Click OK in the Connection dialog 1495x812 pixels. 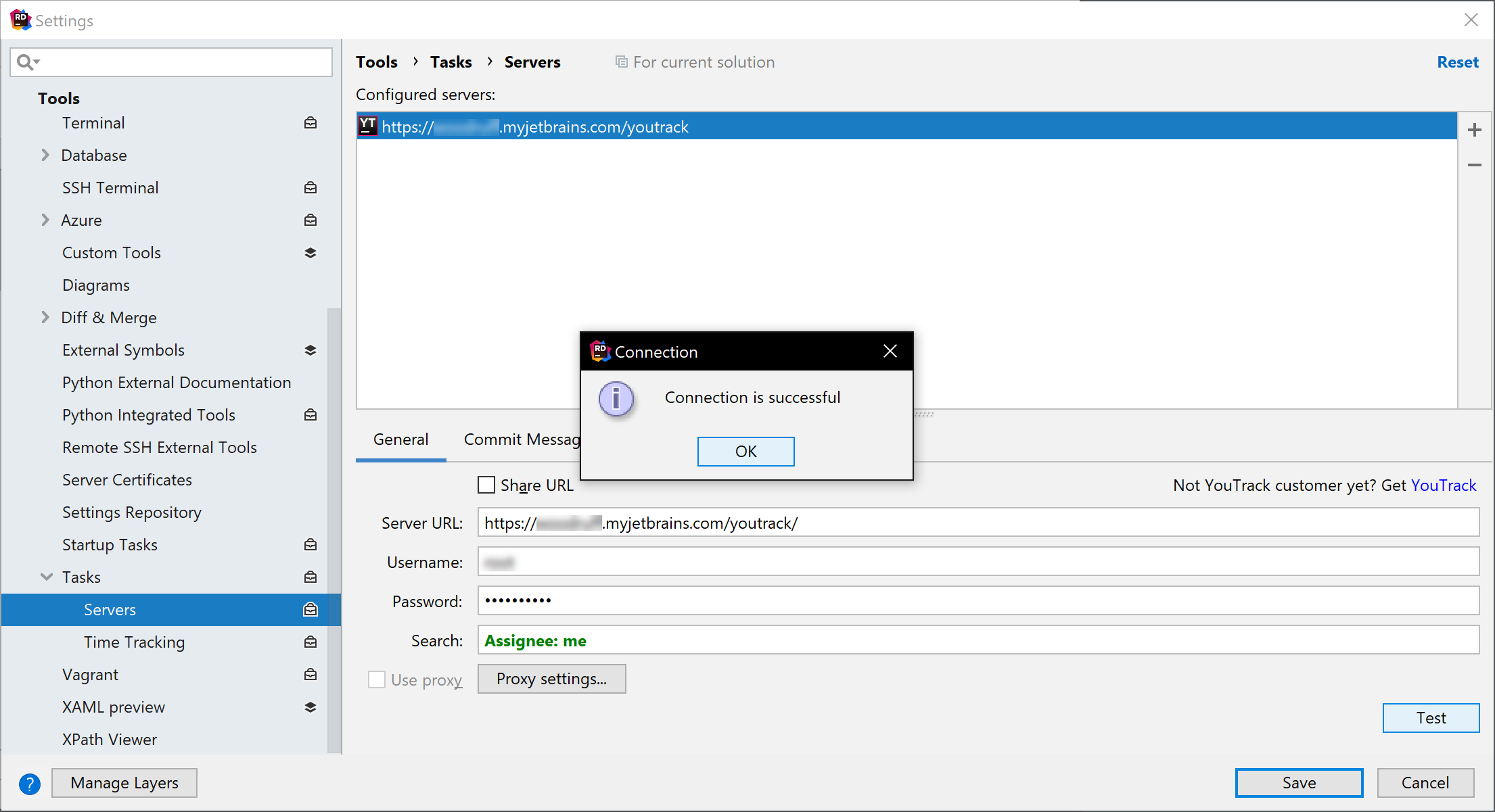tap(746, 452)
